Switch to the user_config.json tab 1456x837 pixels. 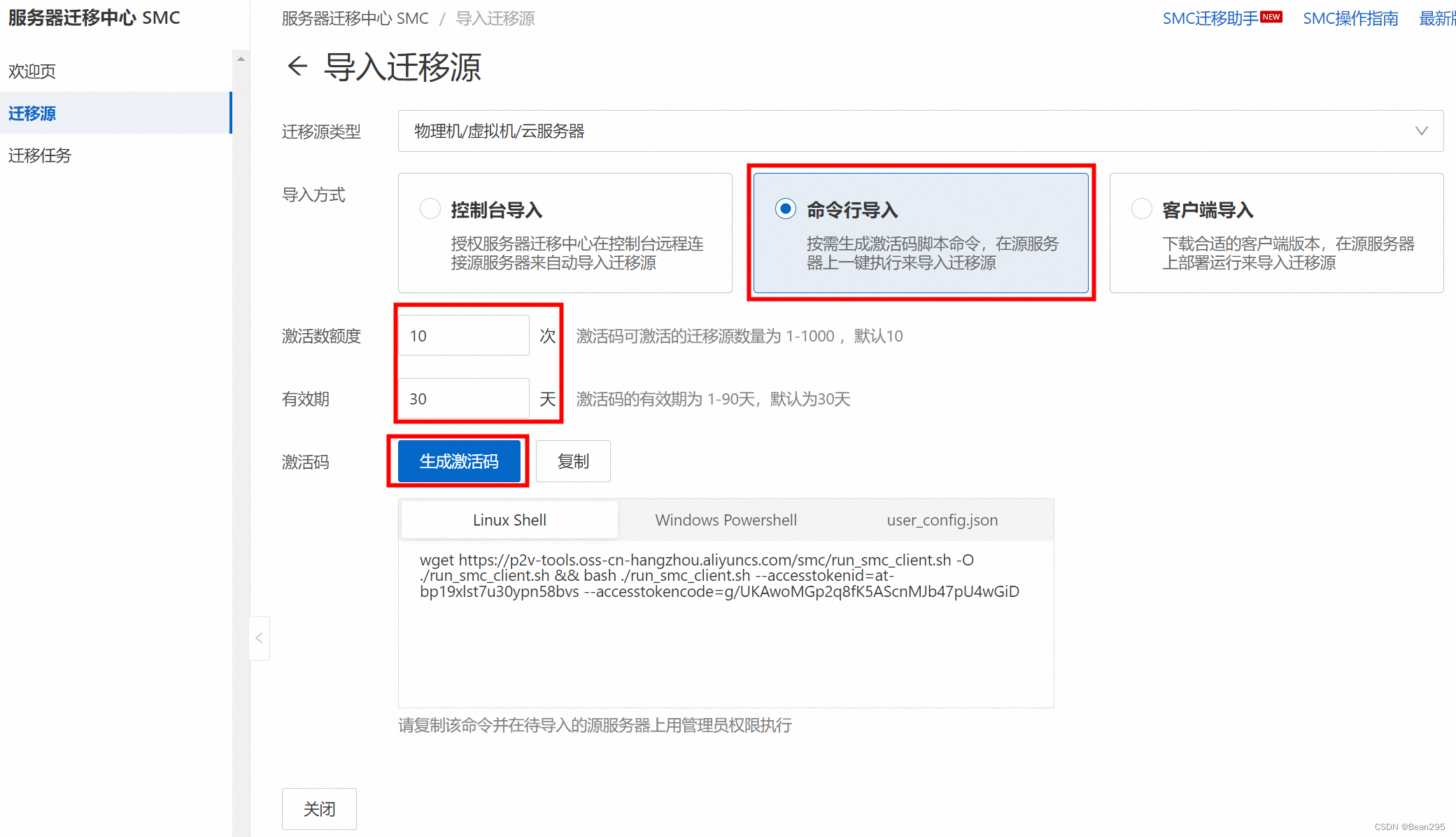942,520
